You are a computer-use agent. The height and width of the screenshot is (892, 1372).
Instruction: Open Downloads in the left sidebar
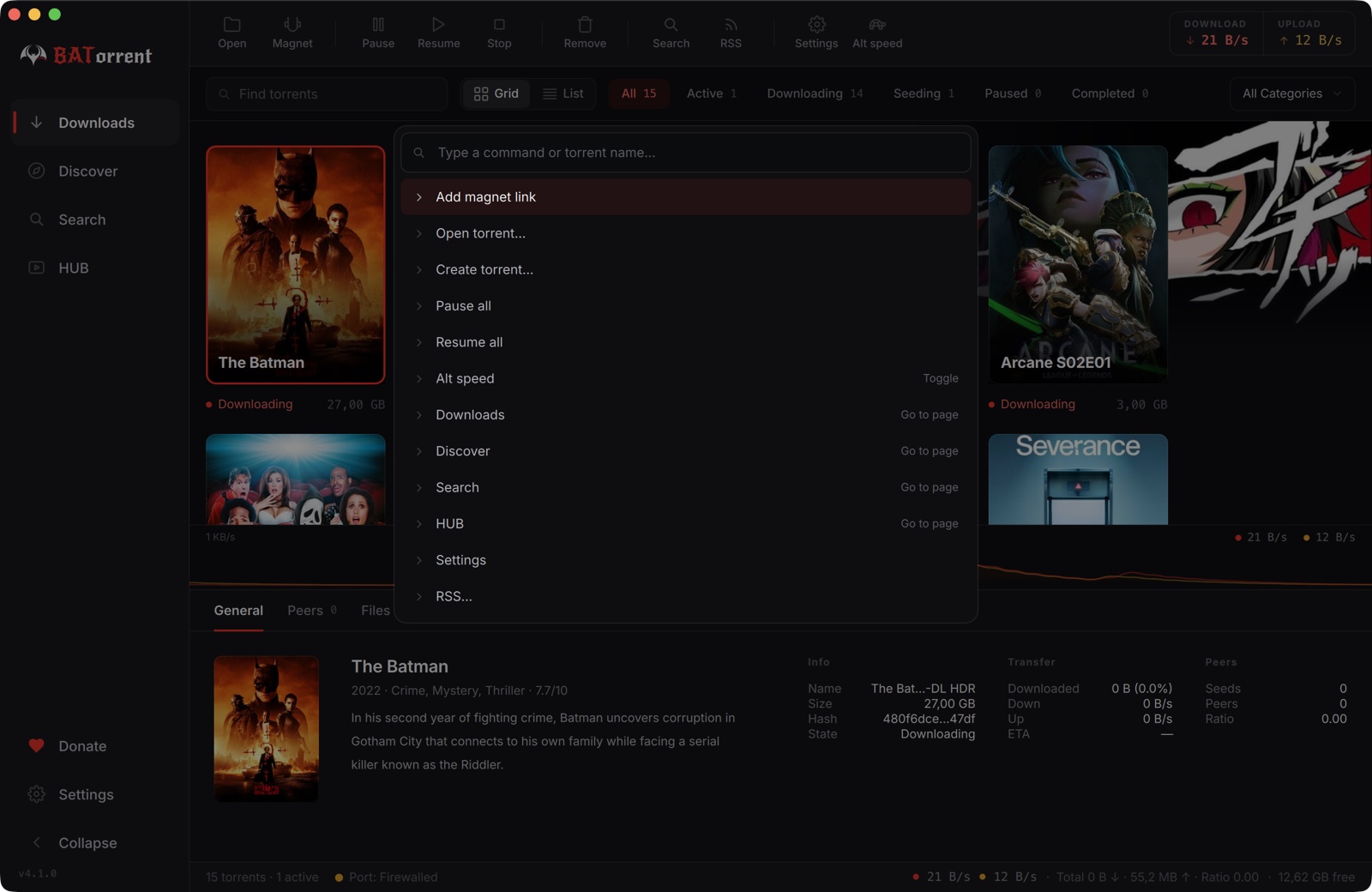click(x=95, y=123)
